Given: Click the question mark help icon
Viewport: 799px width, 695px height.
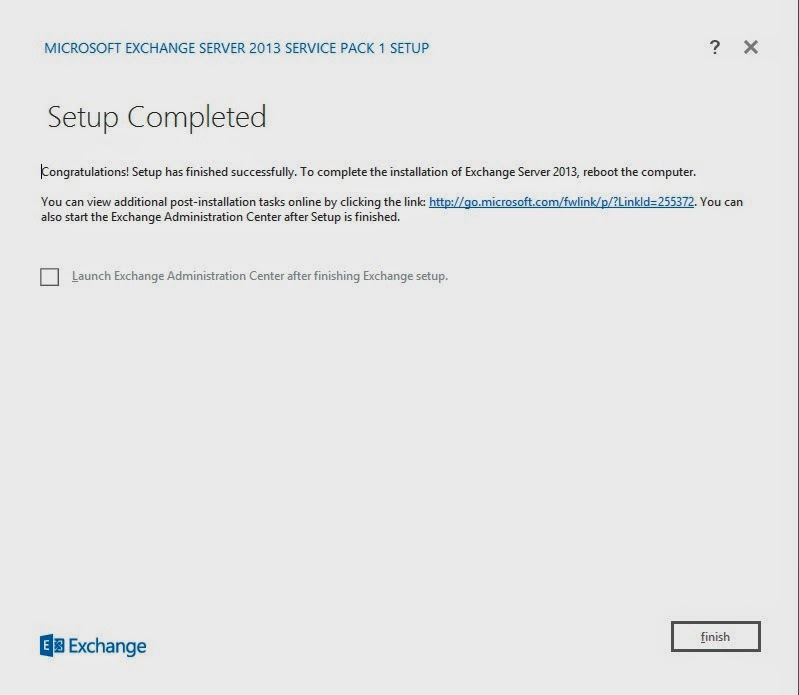Looking at the screenshot, I should click(x=714, y=48).
